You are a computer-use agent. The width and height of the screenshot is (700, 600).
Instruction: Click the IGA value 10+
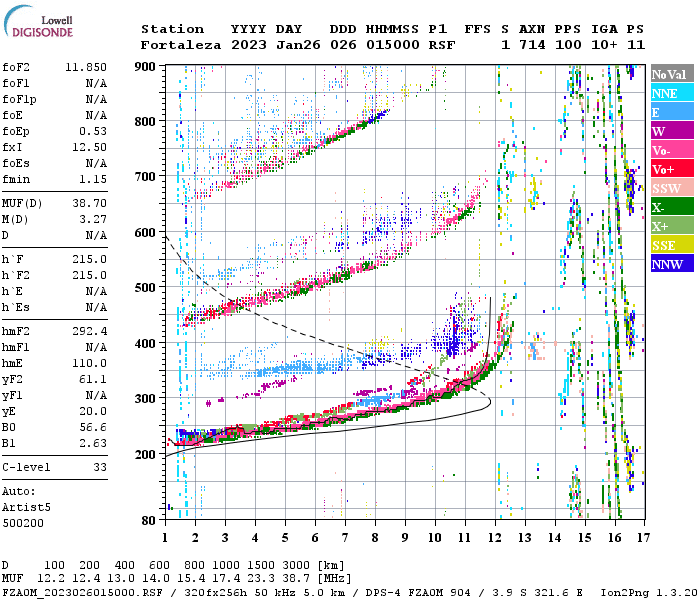pyautogui.click(x=604, y=45)
